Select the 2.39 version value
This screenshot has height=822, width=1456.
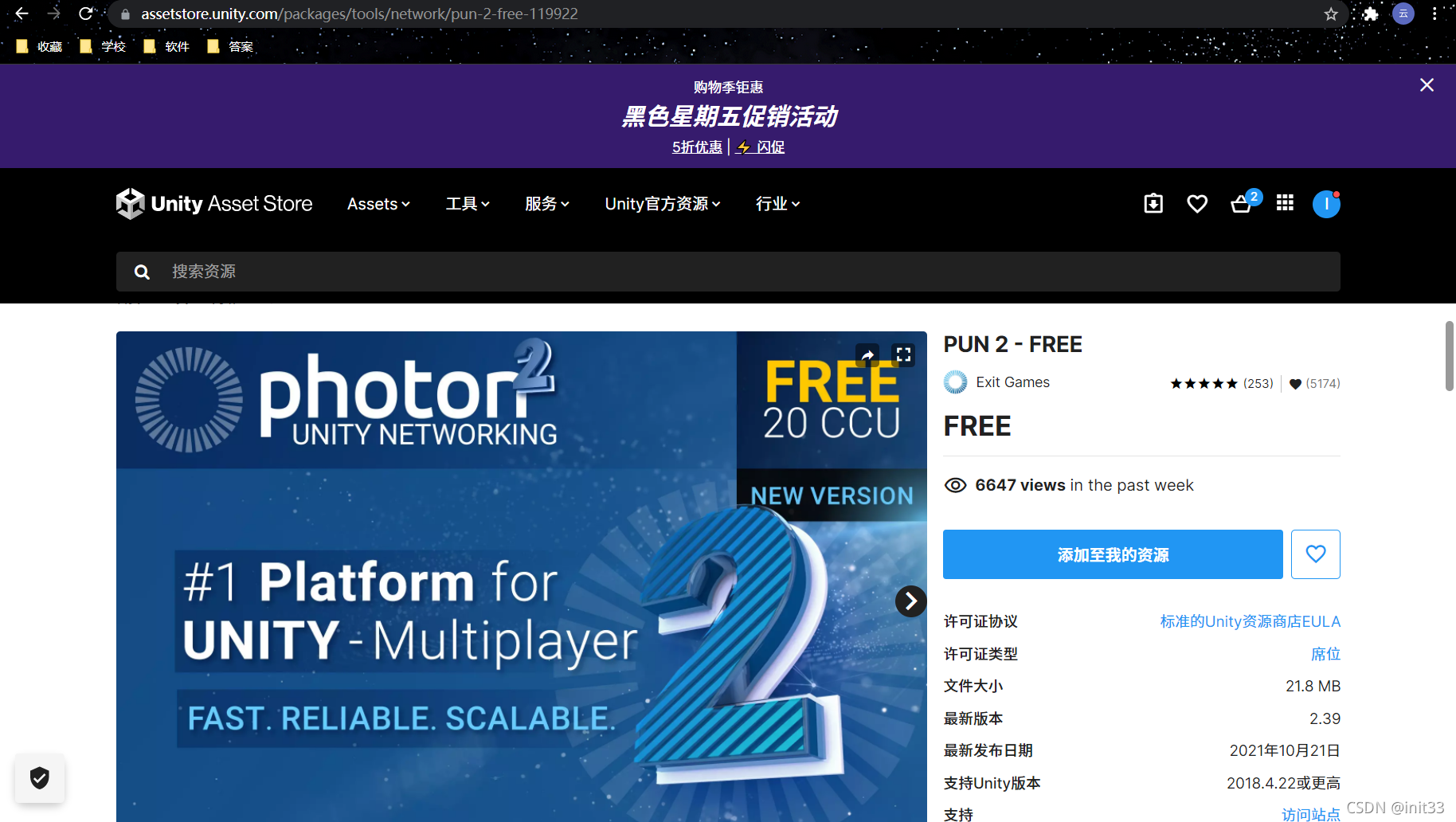(1325, 718)
